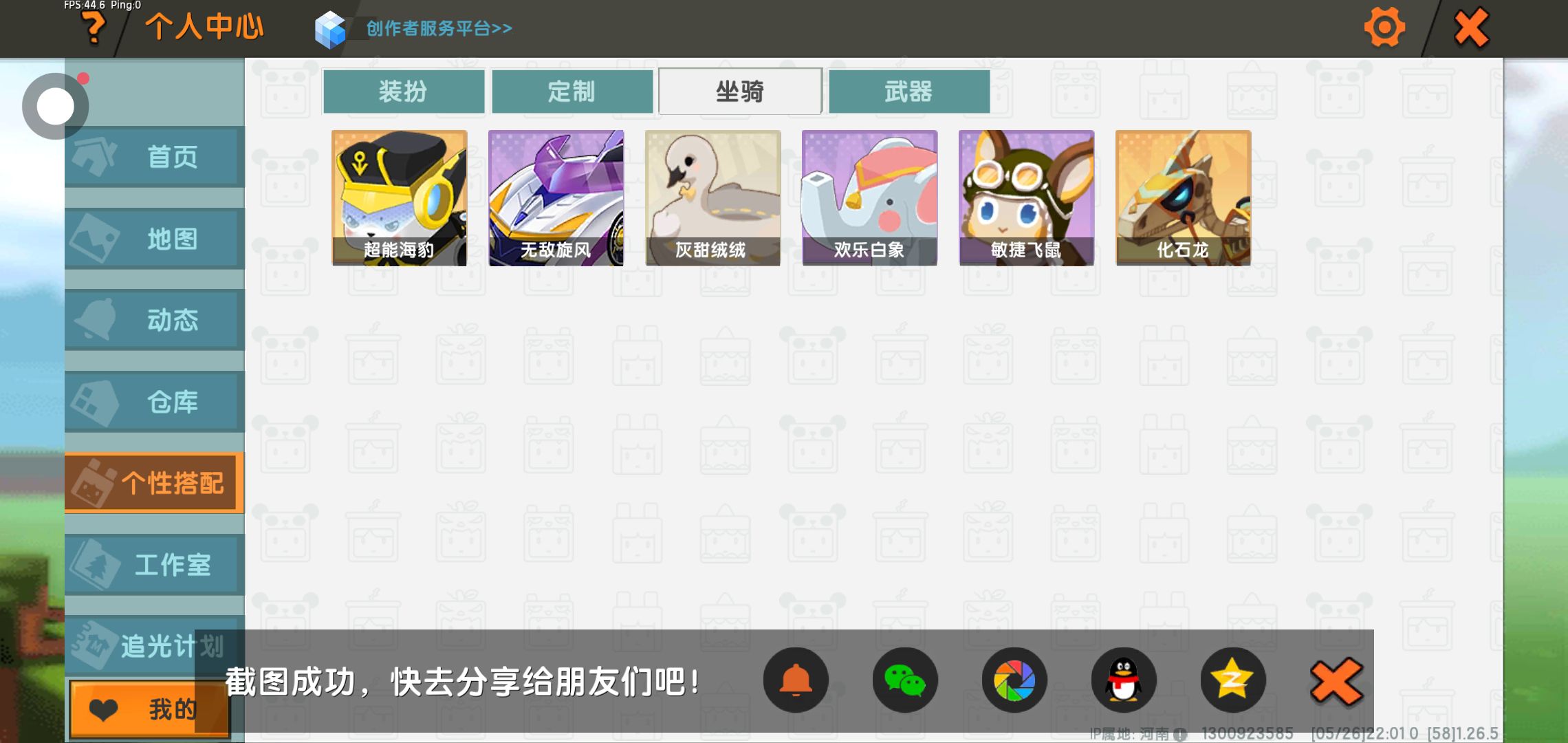Viewport: 1568px width, 743px height.
Task: Switch to the 装扮 tab
Action: [404, 91]
